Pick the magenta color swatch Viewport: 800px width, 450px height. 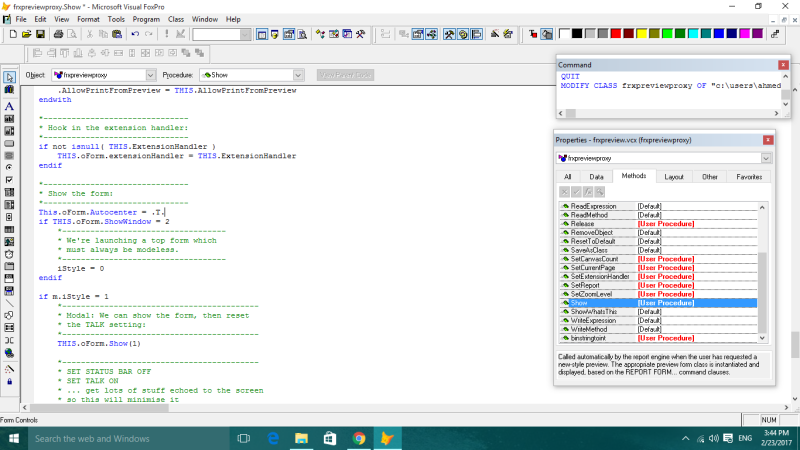[x=744, y=34]
